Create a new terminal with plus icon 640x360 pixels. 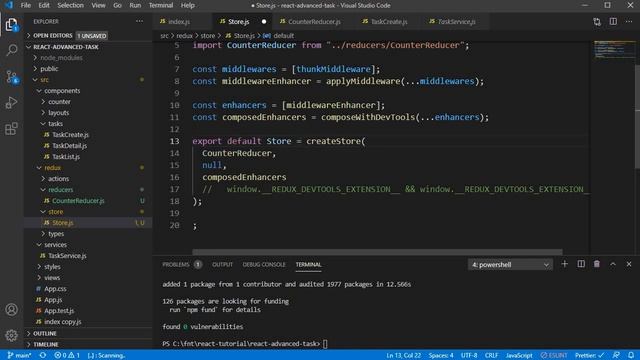click(x=564, y=264)
